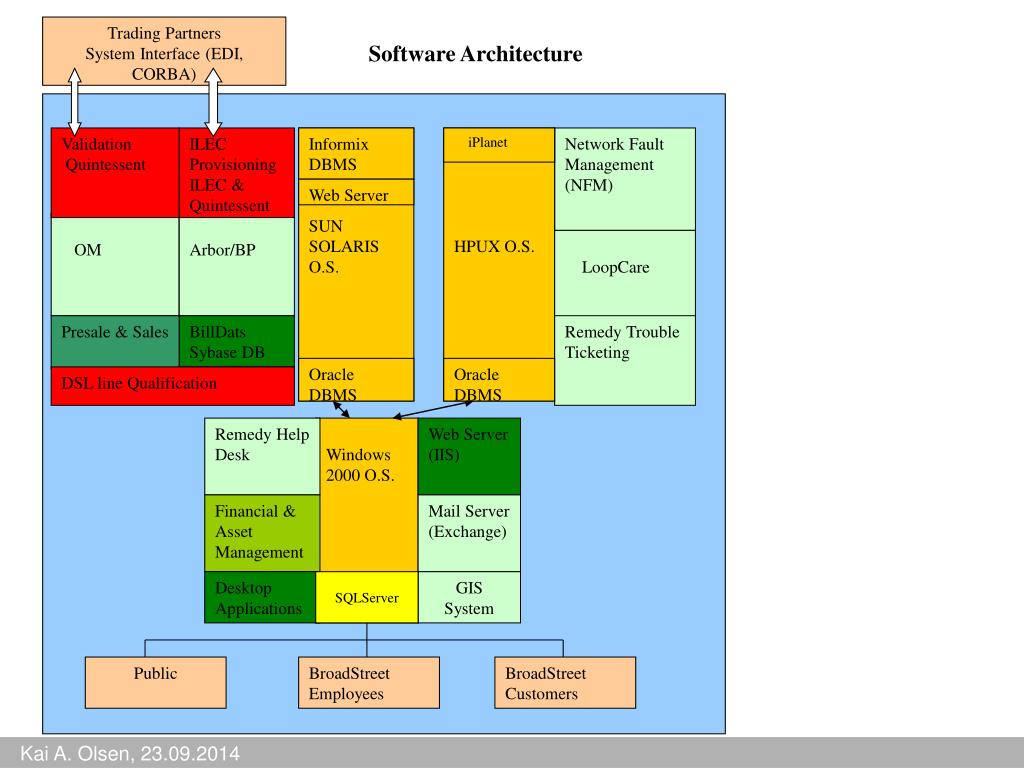
Task: Click the Desktop Applications box
Action: [x=260, y=598]
